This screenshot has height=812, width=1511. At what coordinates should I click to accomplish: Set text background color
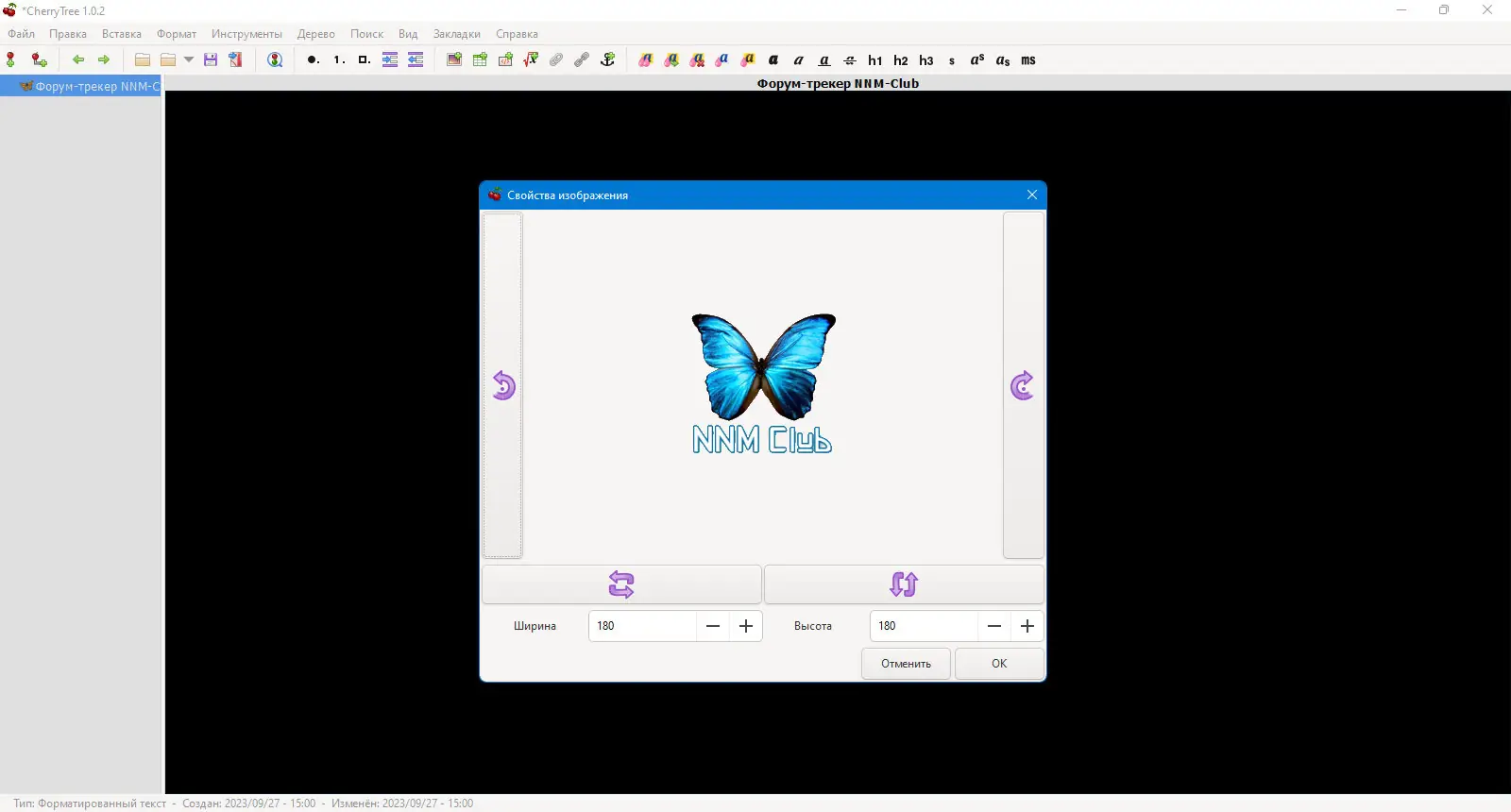[x=748, y=59]
